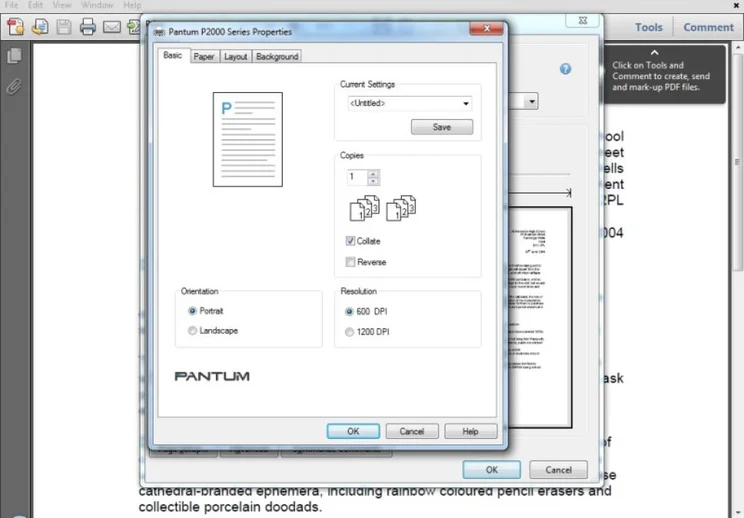This screenshot has width=744, height=518.
Task: Select Landscape orientation
Action: [193, 331]
